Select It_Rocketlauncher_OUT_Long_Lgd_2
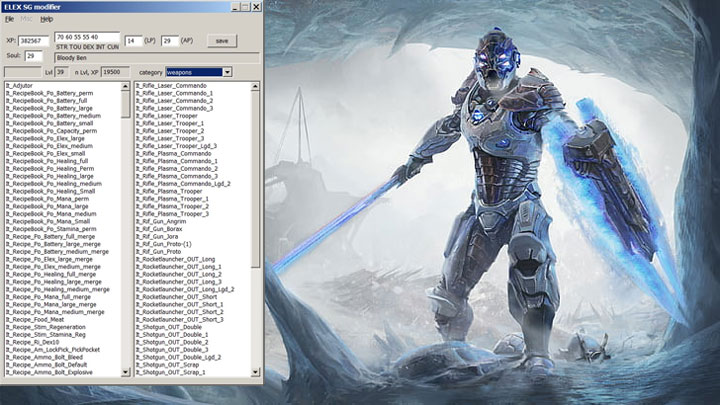 tap(185, 289)
